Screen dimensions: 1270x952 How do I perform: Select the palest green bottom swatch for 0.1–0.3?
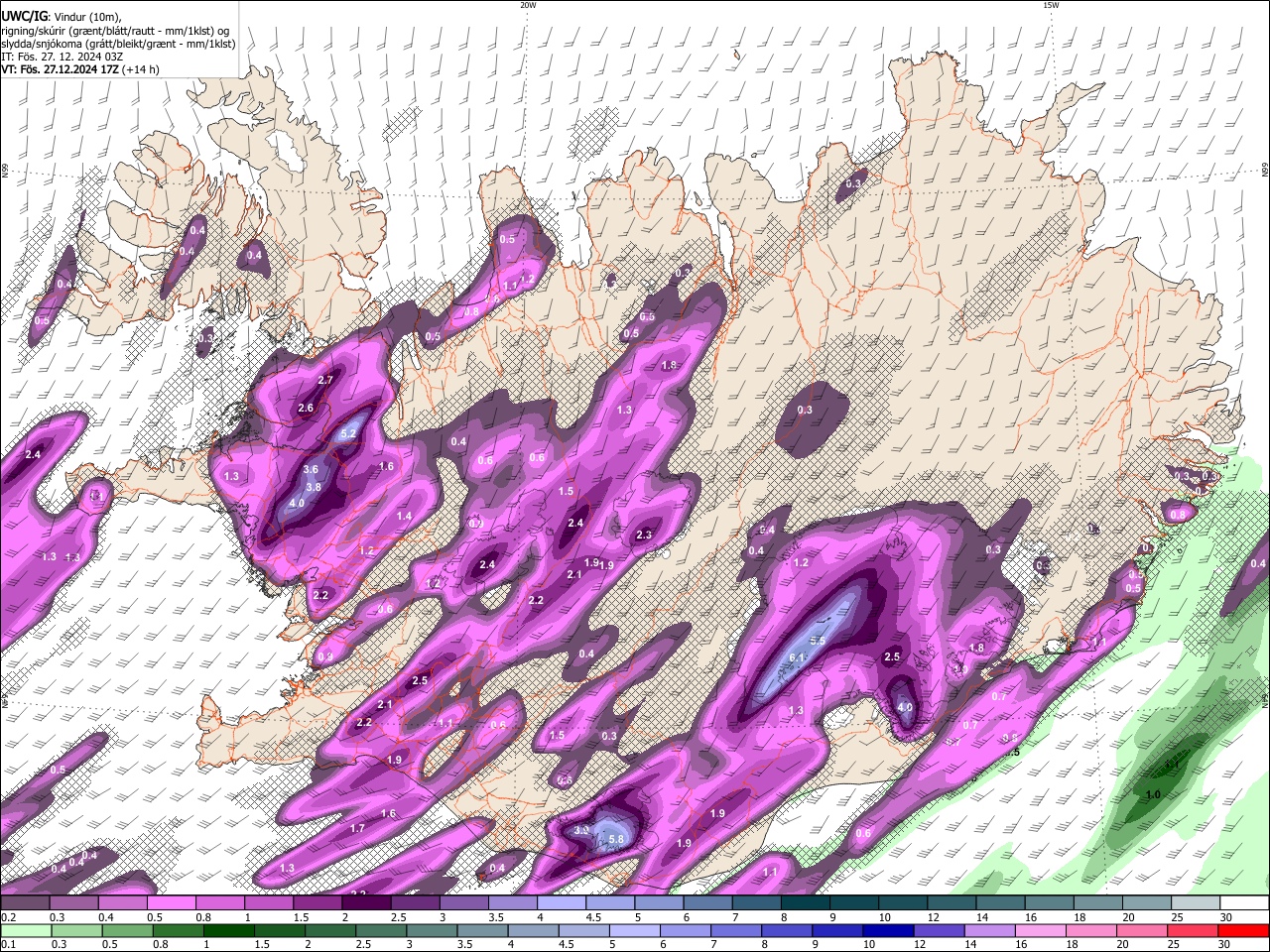(25, 931)
